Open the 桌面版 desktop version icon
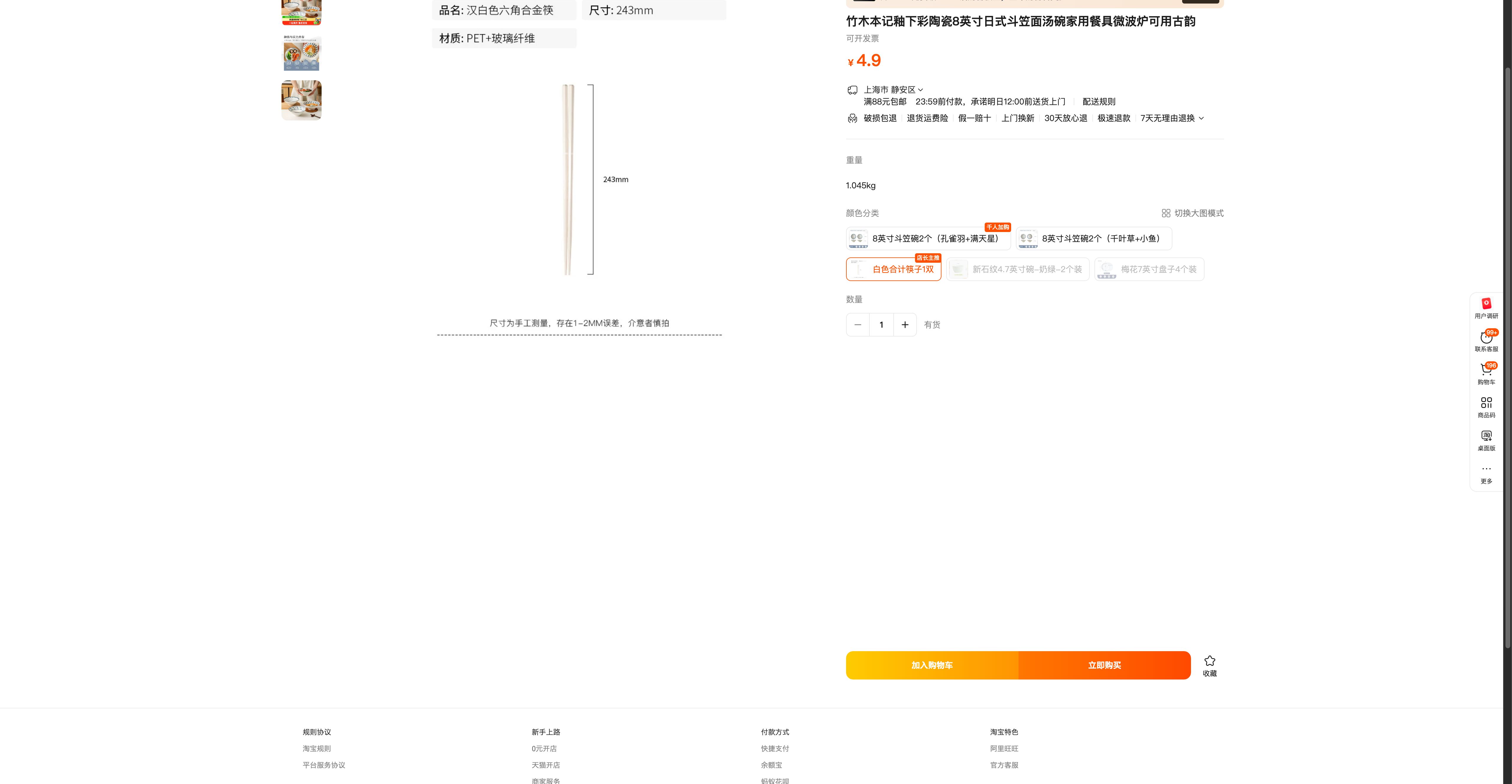This screenshot has width=1512, height=784. [x=1486, y=435]
